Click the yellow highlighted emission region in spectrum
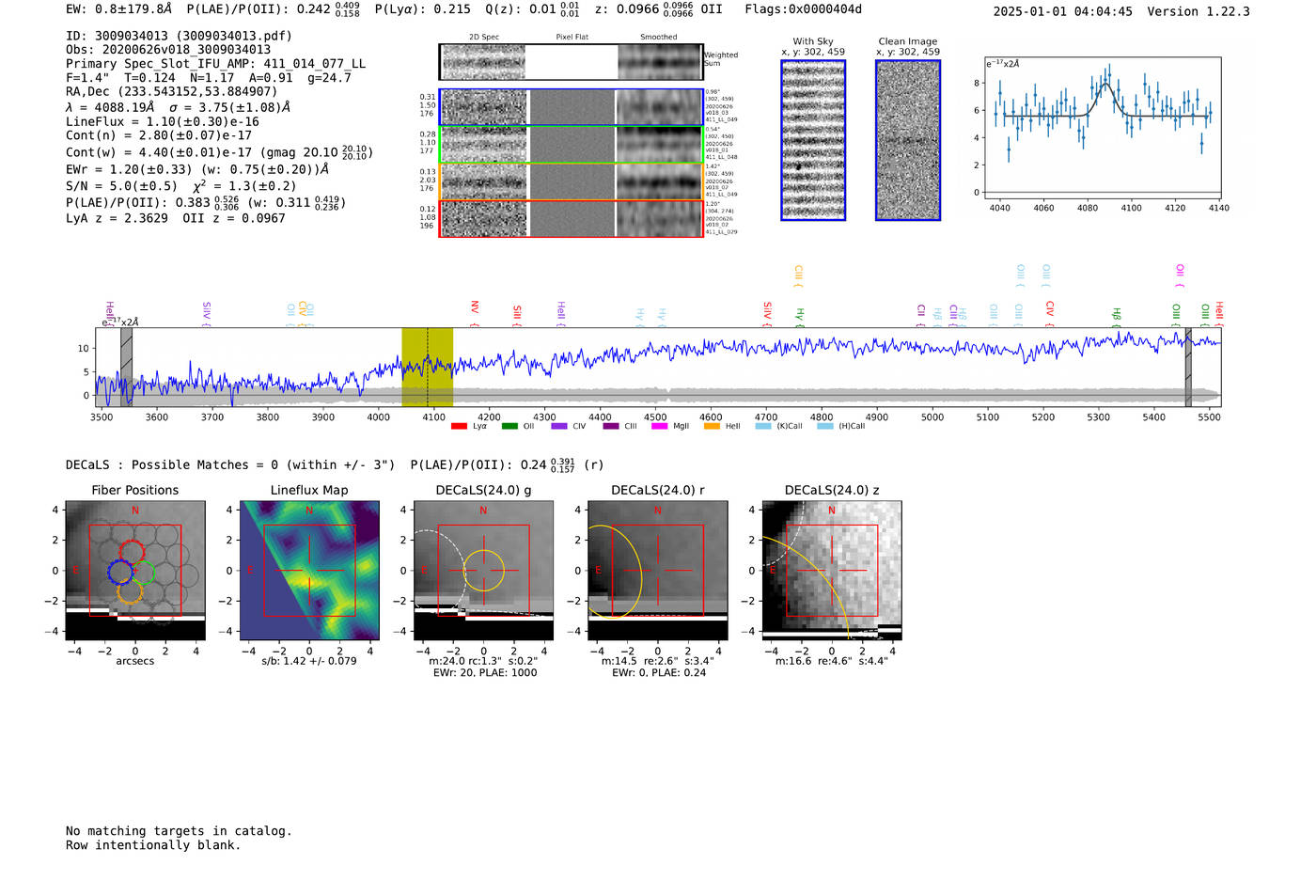1316x896 pixels. (x=428, y=367)
